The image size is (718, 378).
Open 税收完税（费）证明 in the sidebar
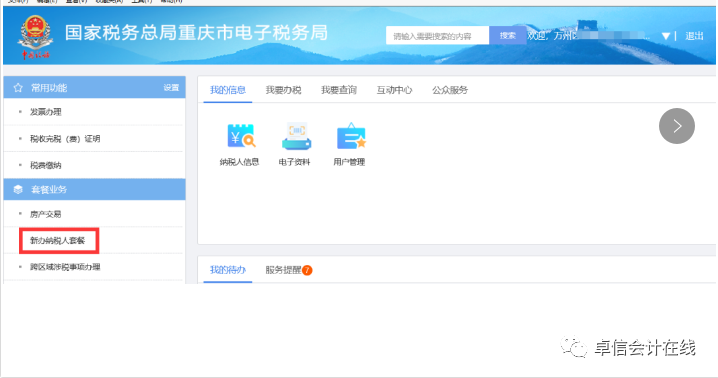pos(65,139)
